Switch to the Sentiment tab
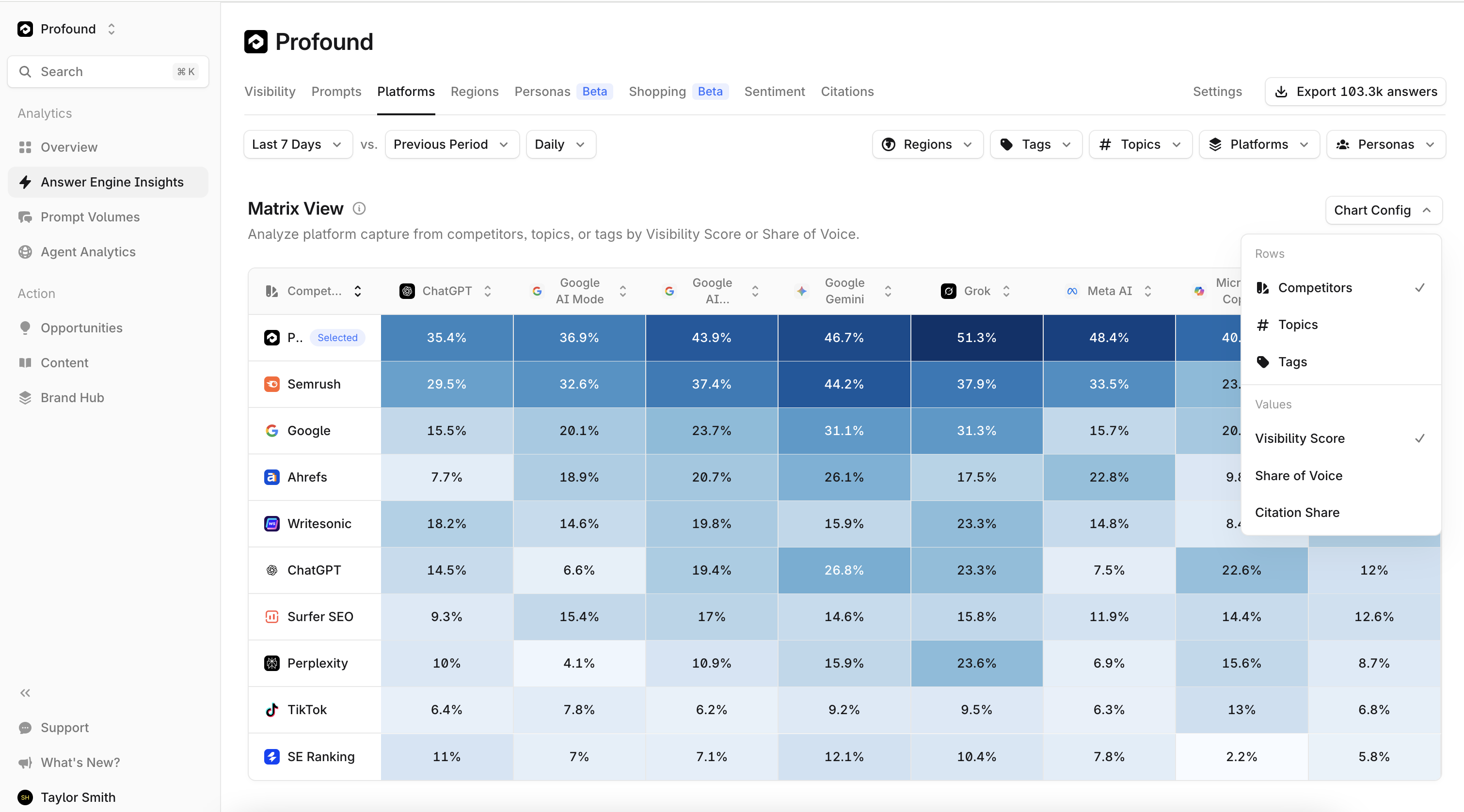 click(x=774, y=92)
